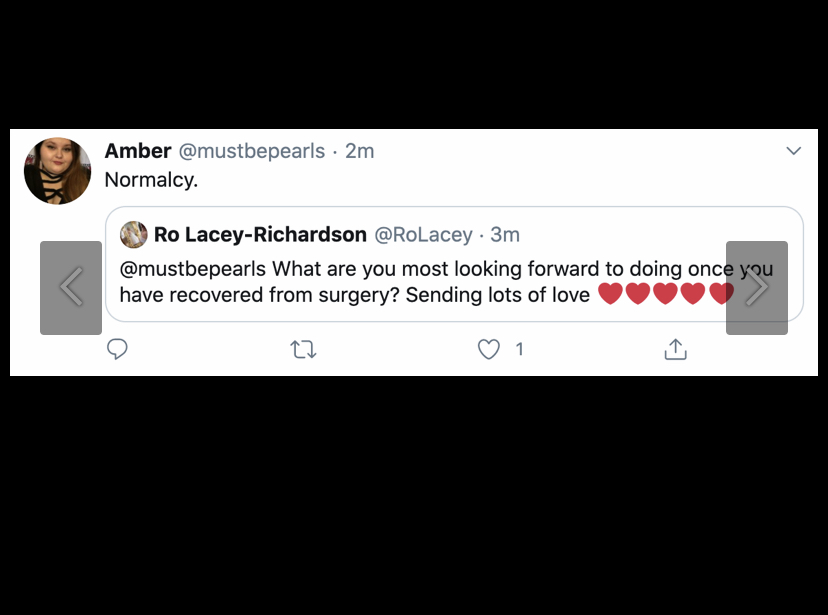Viewport: 828px width, 615px height.
Task: Visit the @mustbepearls handle beside Amber
Action: pyautogui.click(x=252, y=152)
